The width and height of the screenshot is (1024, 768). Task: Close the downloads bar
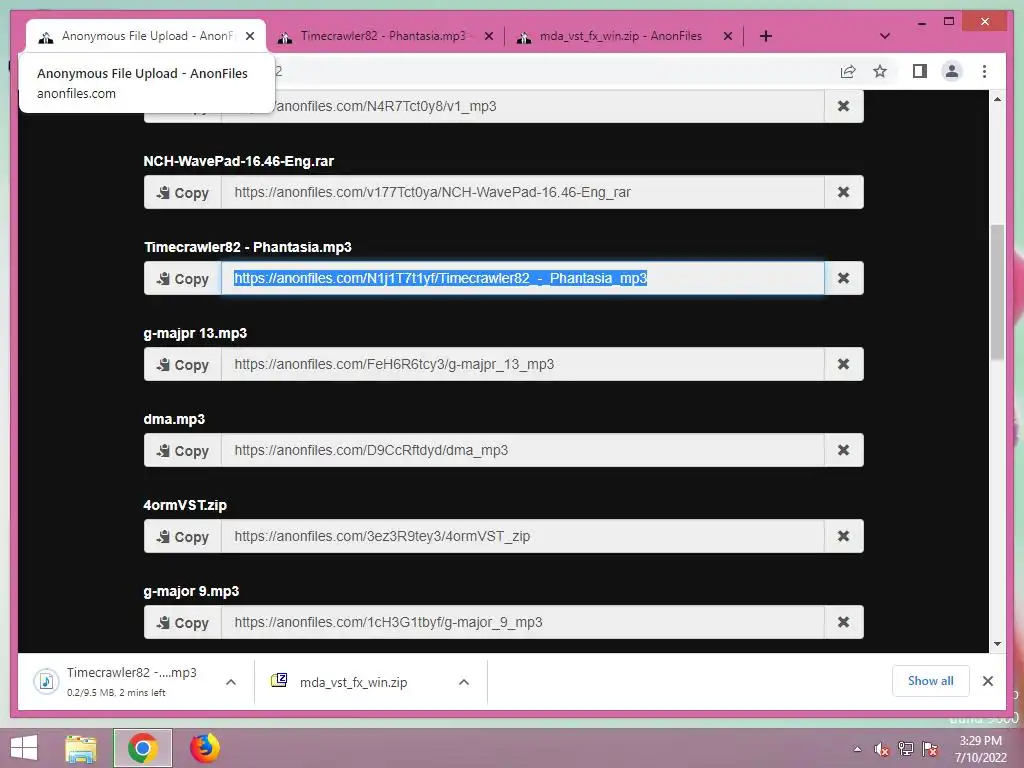point(988,681)
